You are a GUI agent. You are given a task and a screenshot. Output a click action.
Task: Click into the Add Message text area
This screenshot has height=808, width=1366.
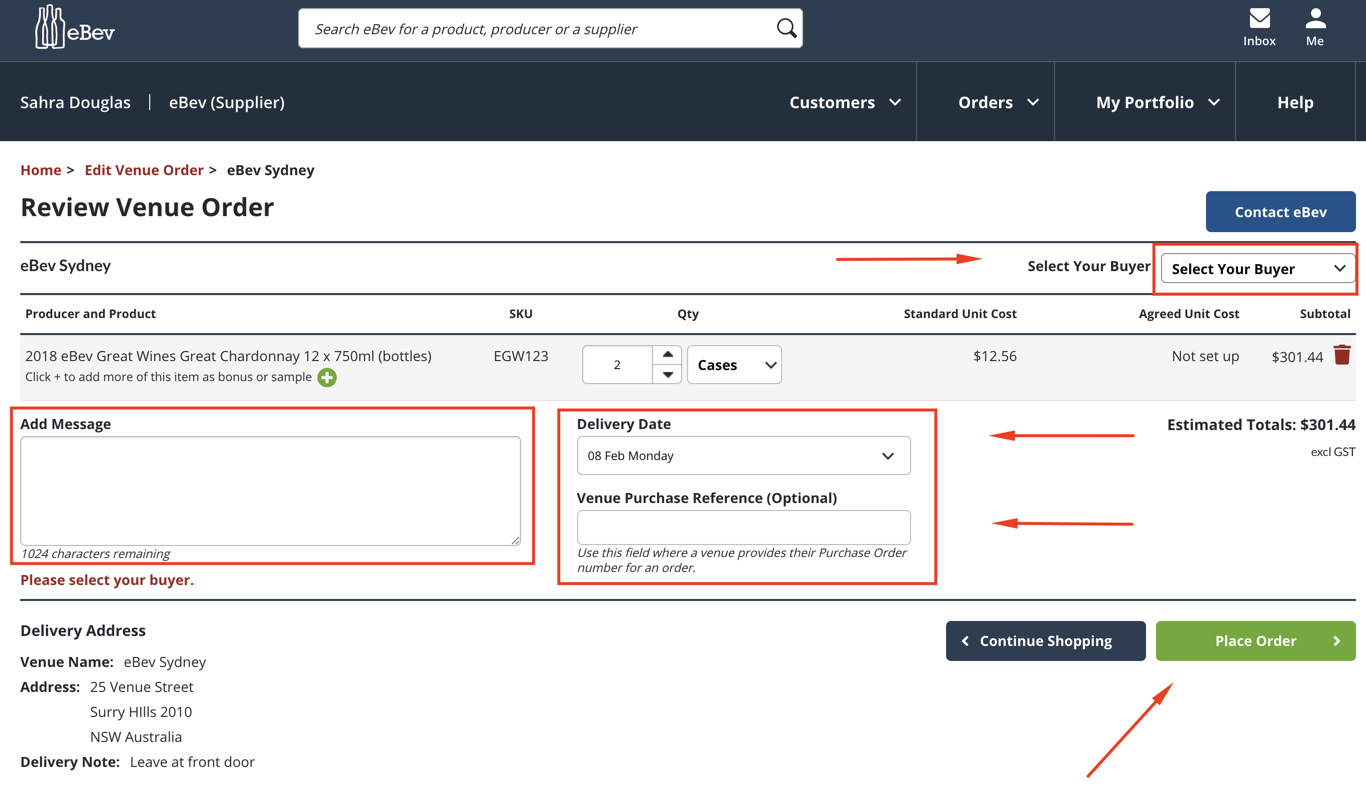[270, 491]
